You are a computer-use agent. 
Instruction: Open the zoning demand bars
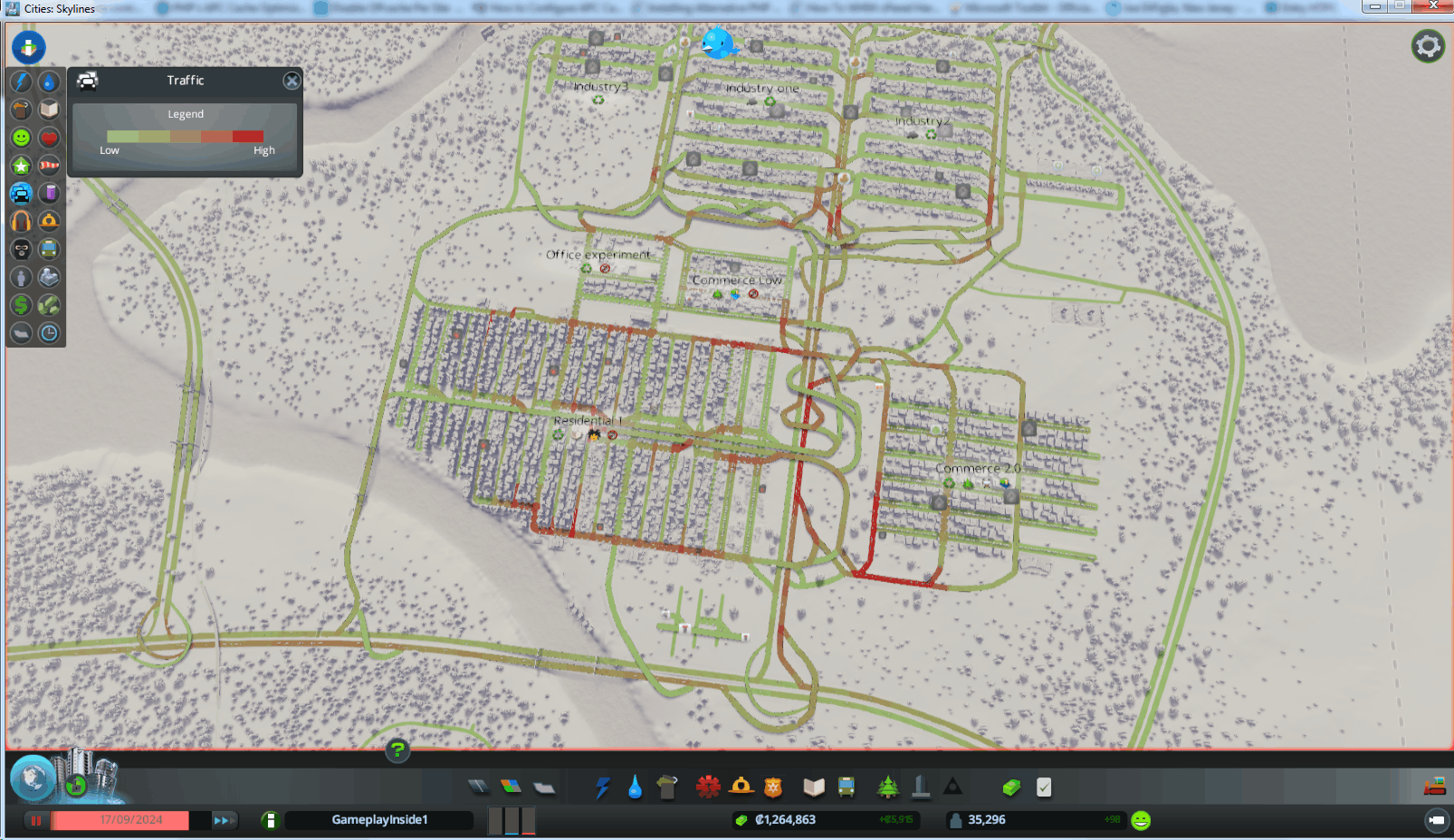512,821
